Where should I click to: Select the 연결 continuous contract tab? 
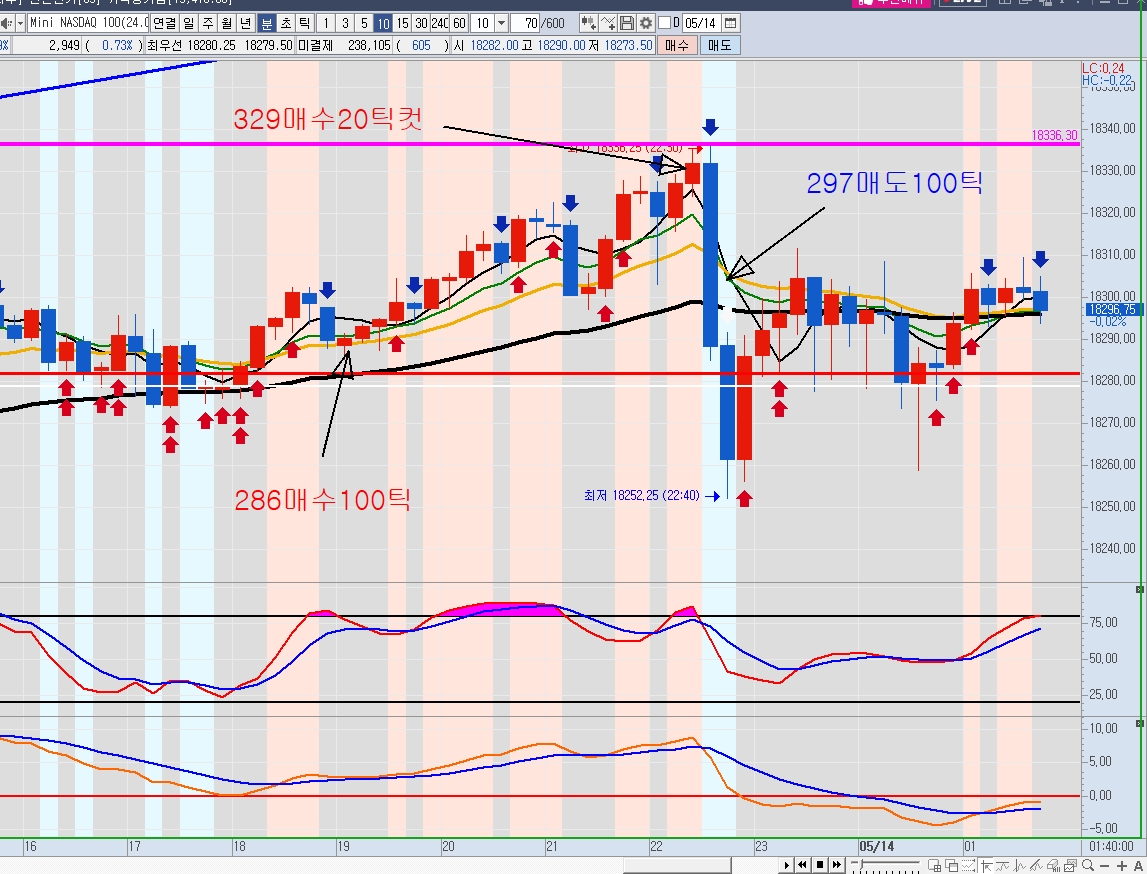[164, 23]
